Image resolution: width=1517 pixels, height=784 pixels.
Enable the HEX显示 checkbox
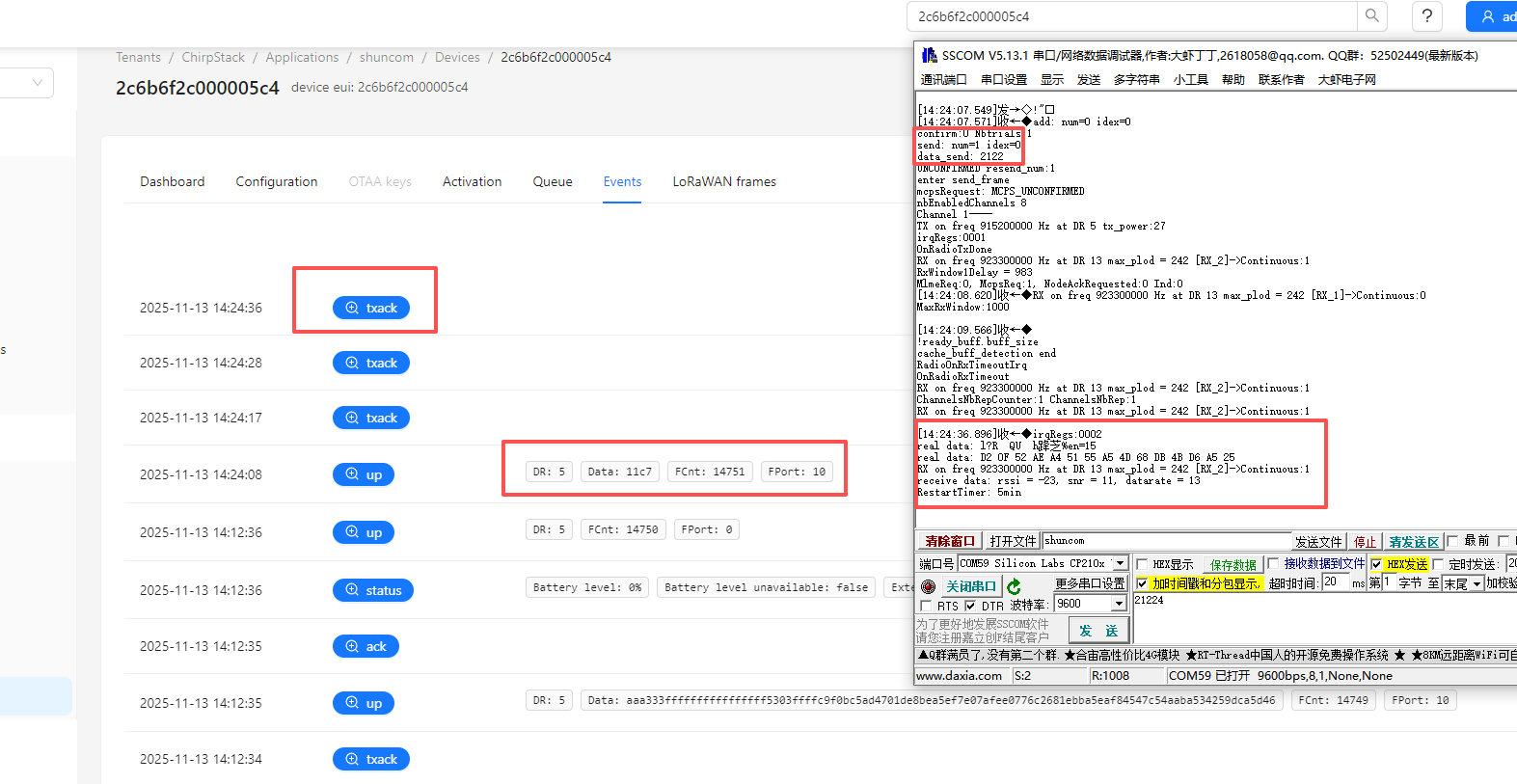1142,564
